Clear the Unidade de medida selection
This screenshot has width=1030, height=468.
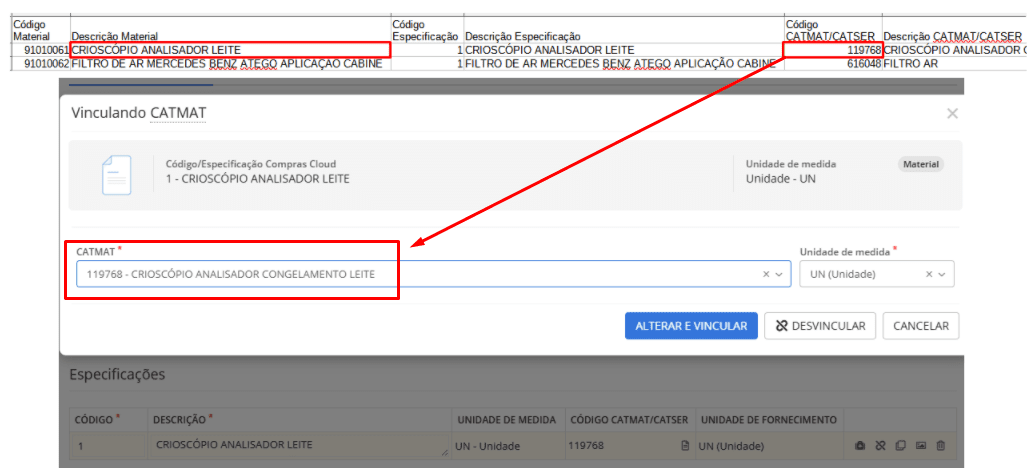point(929,275)
